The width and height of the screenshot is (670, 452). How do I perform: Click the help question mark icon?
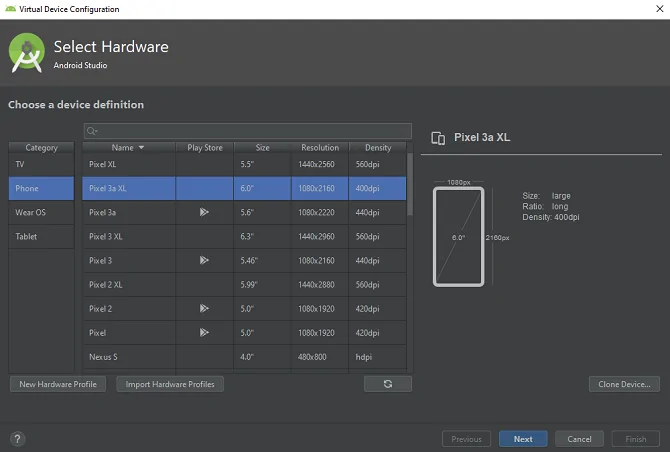click(x=18, y=439)
